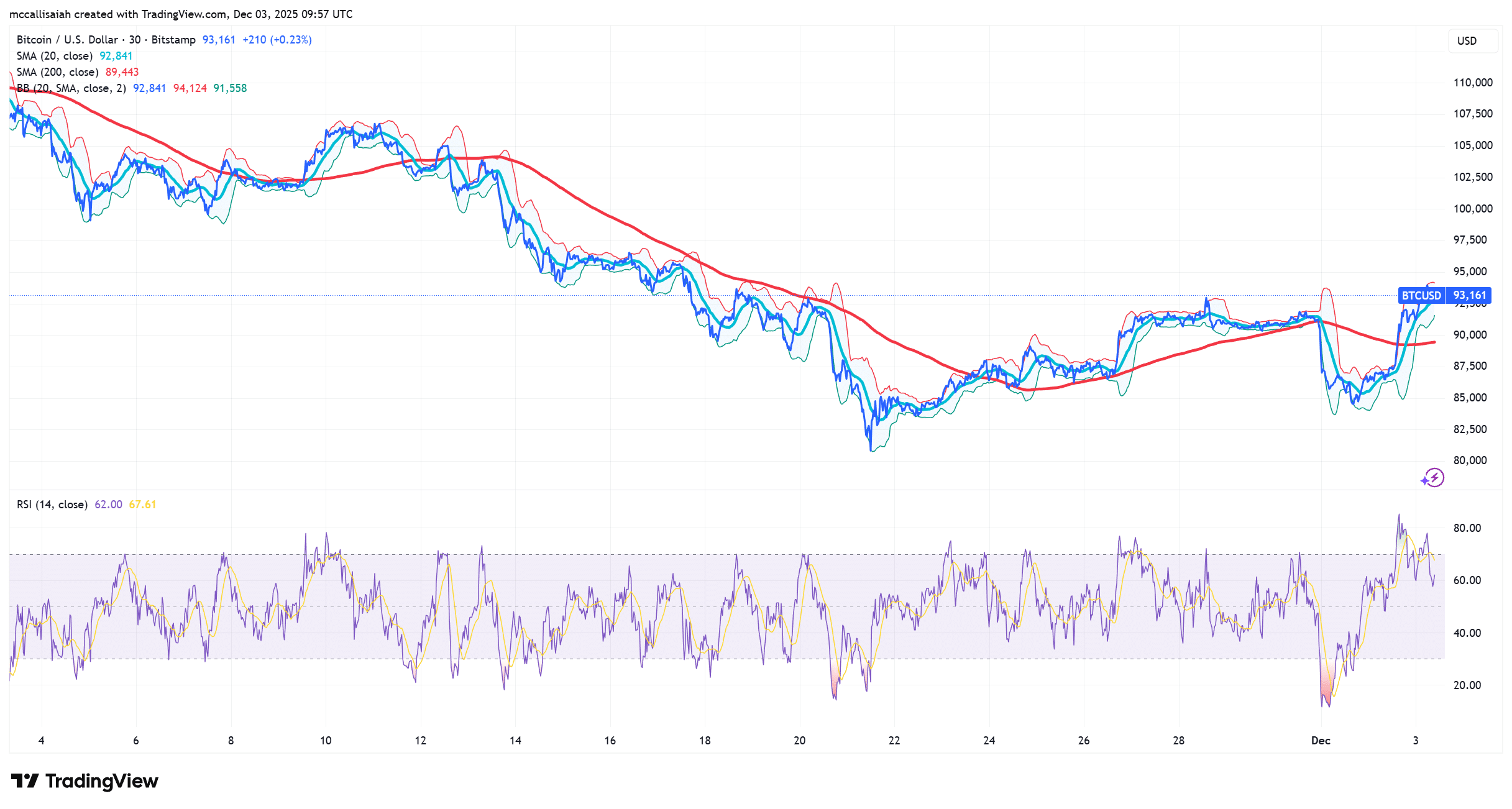
Task: Click the 93,161 current price tag
Action: tap(1469, 296)
